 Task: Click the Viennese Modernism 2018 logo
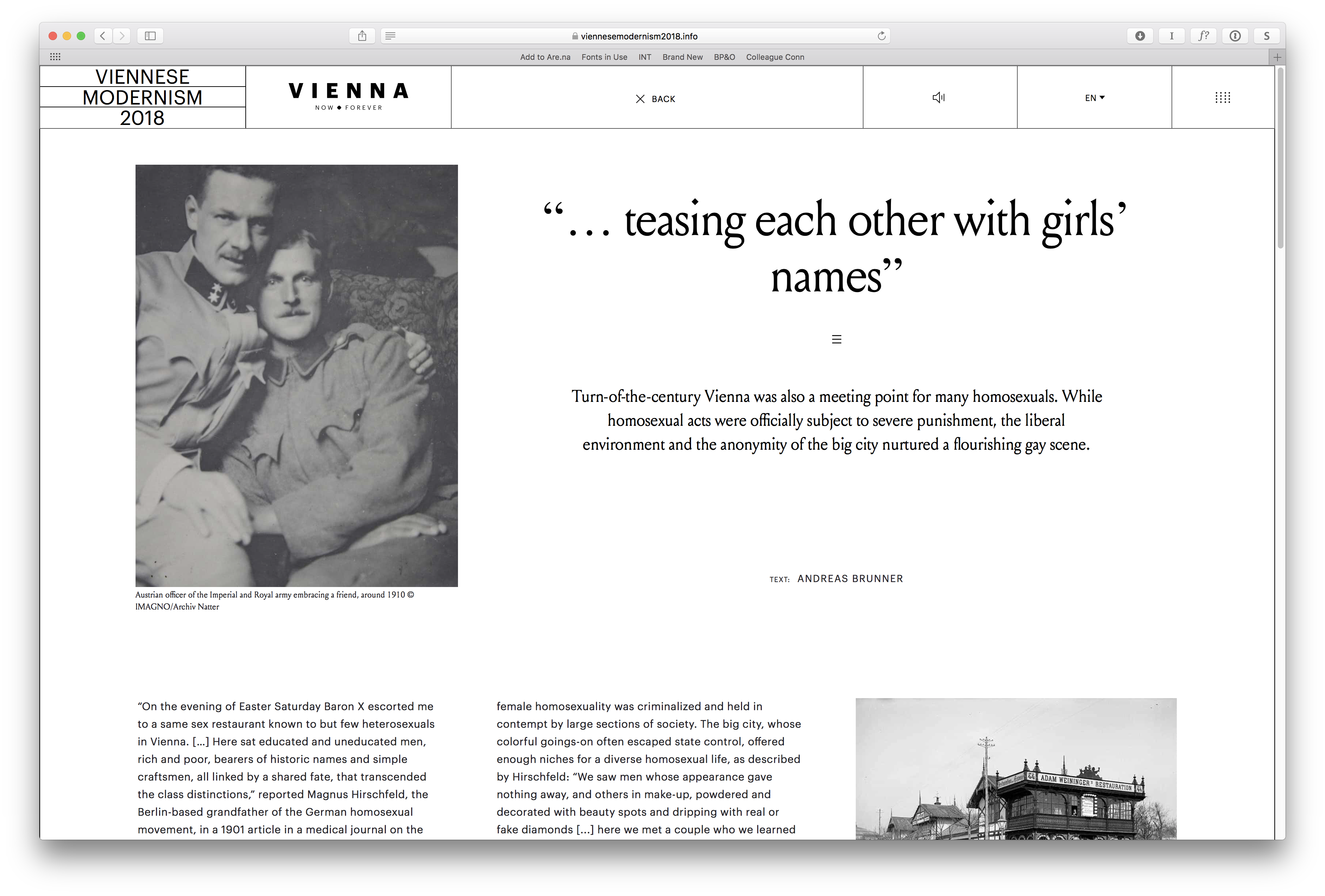click(x=143, y=97)
